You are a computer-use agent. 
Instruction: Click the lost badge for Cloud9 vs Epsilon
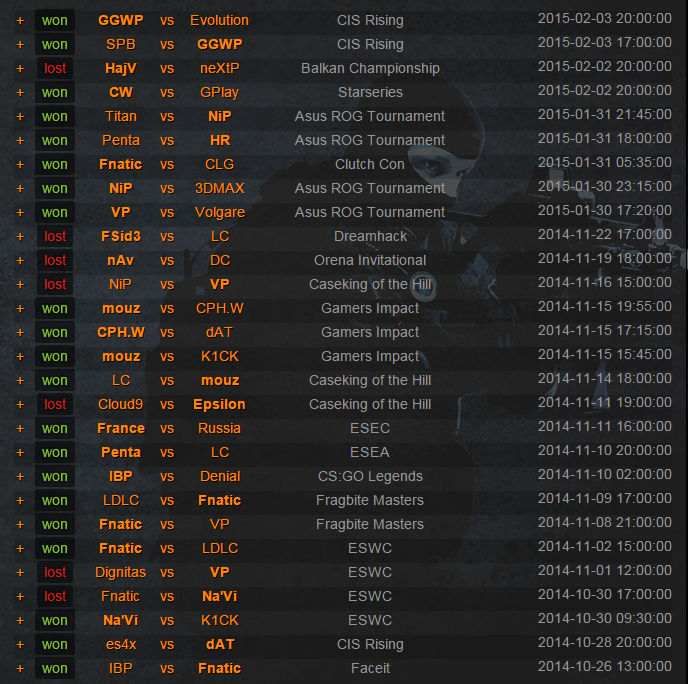[x=55, y=404]
